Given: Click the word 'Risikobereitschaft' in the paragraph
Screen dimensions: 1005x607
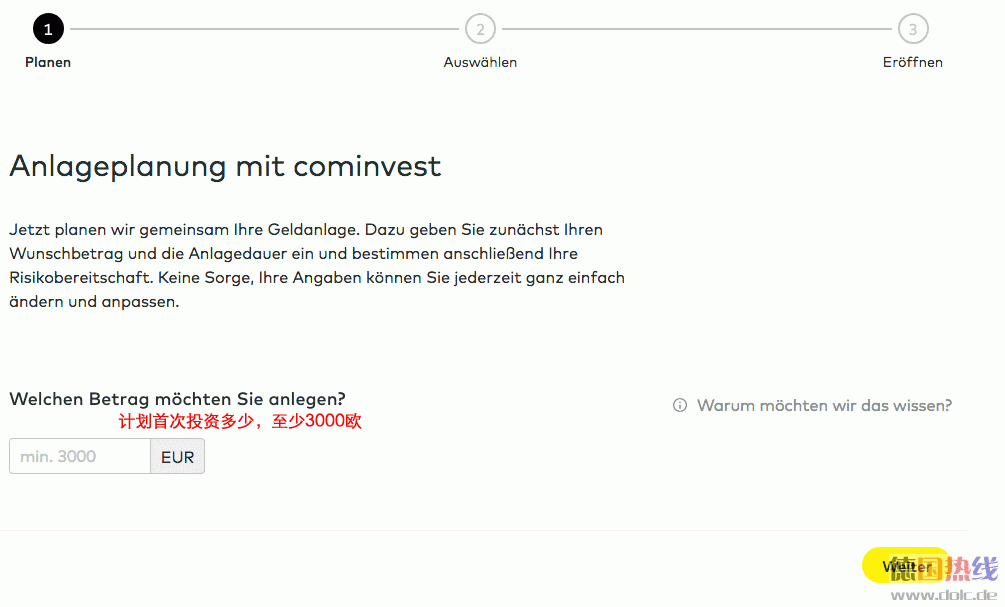Looking at the screenshot, I should [81, 278].
